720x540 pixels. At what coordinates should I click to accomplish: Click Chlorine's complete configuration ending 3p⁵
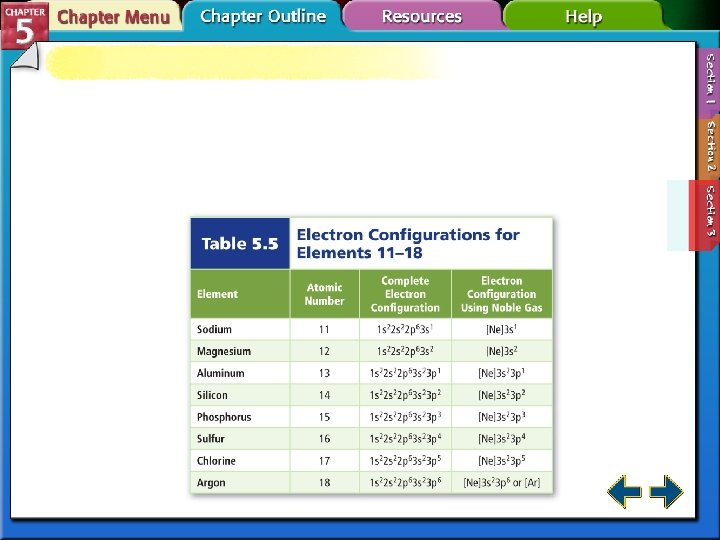click(405, 461)
